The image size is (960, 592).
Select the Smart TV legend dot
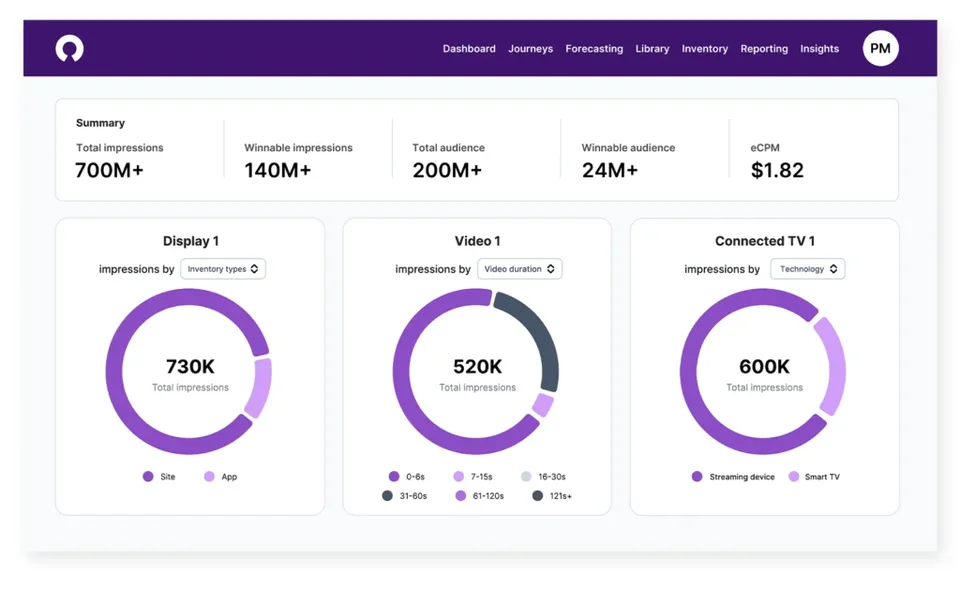click(794, 476)
